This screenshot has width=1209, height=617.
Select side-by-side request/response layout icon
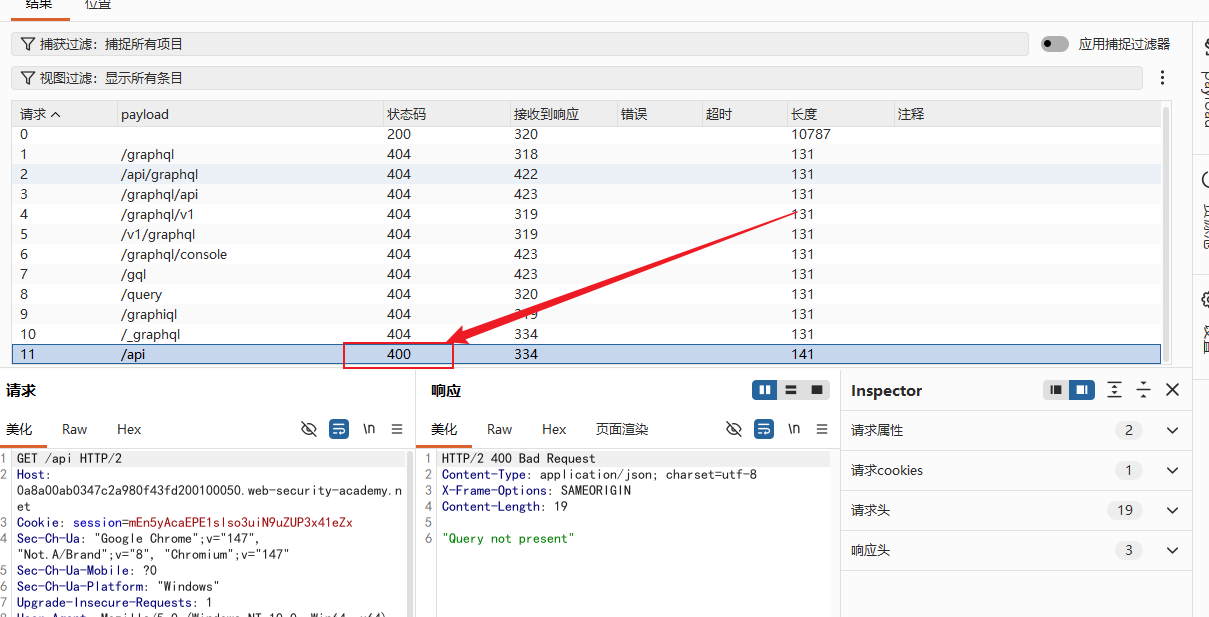tap(765, 390)
